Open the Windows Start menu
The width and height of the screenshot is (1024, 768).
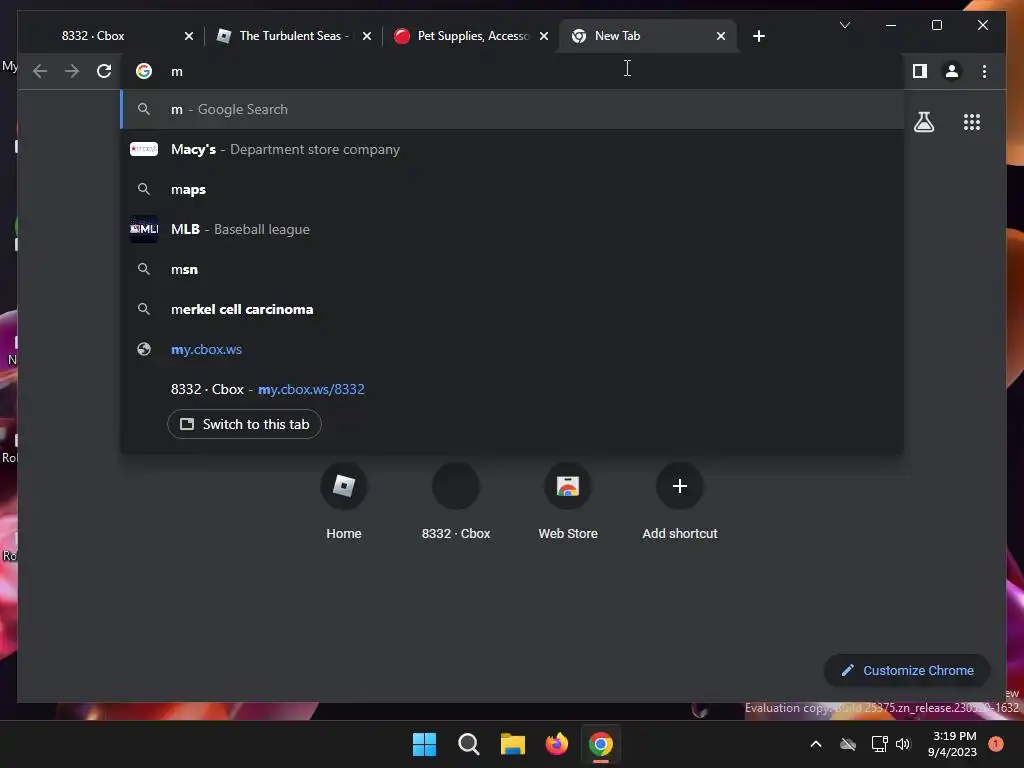[424, 744]
